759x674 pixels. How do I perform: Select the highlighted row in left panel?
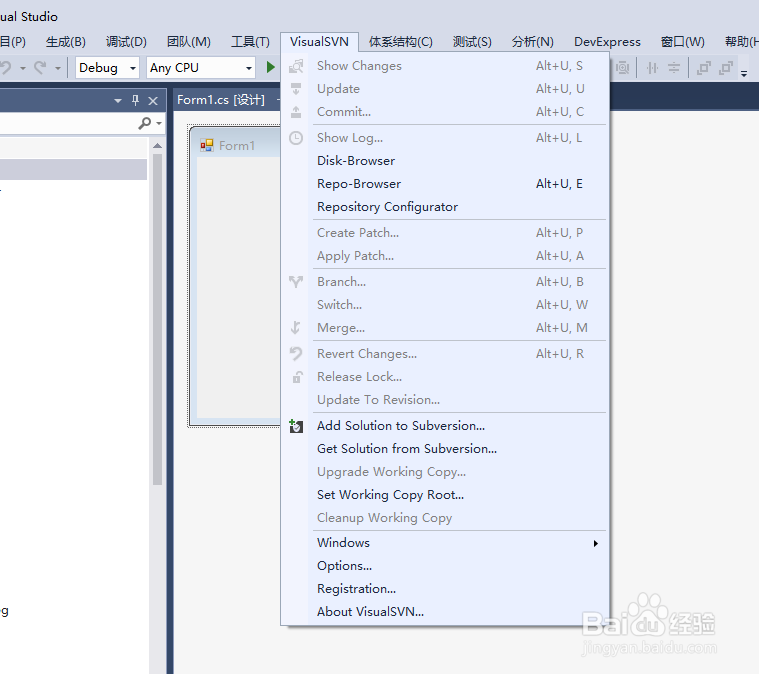73,169
